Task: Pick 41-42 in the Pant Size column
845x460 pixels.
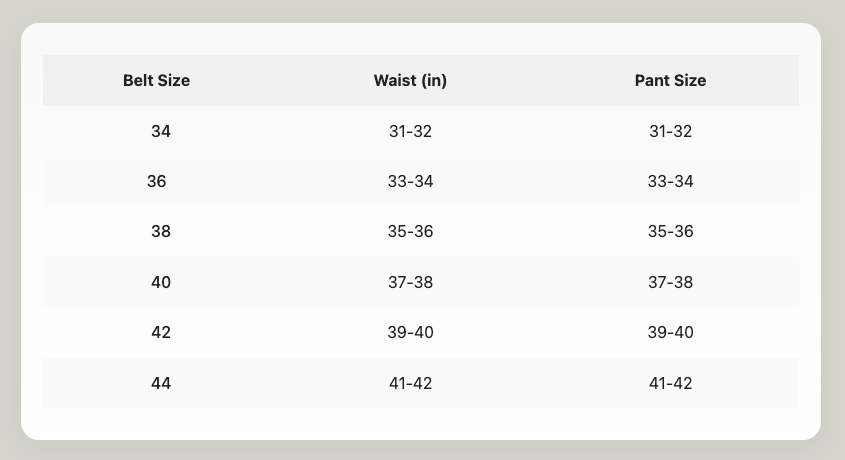Action: 670,383
